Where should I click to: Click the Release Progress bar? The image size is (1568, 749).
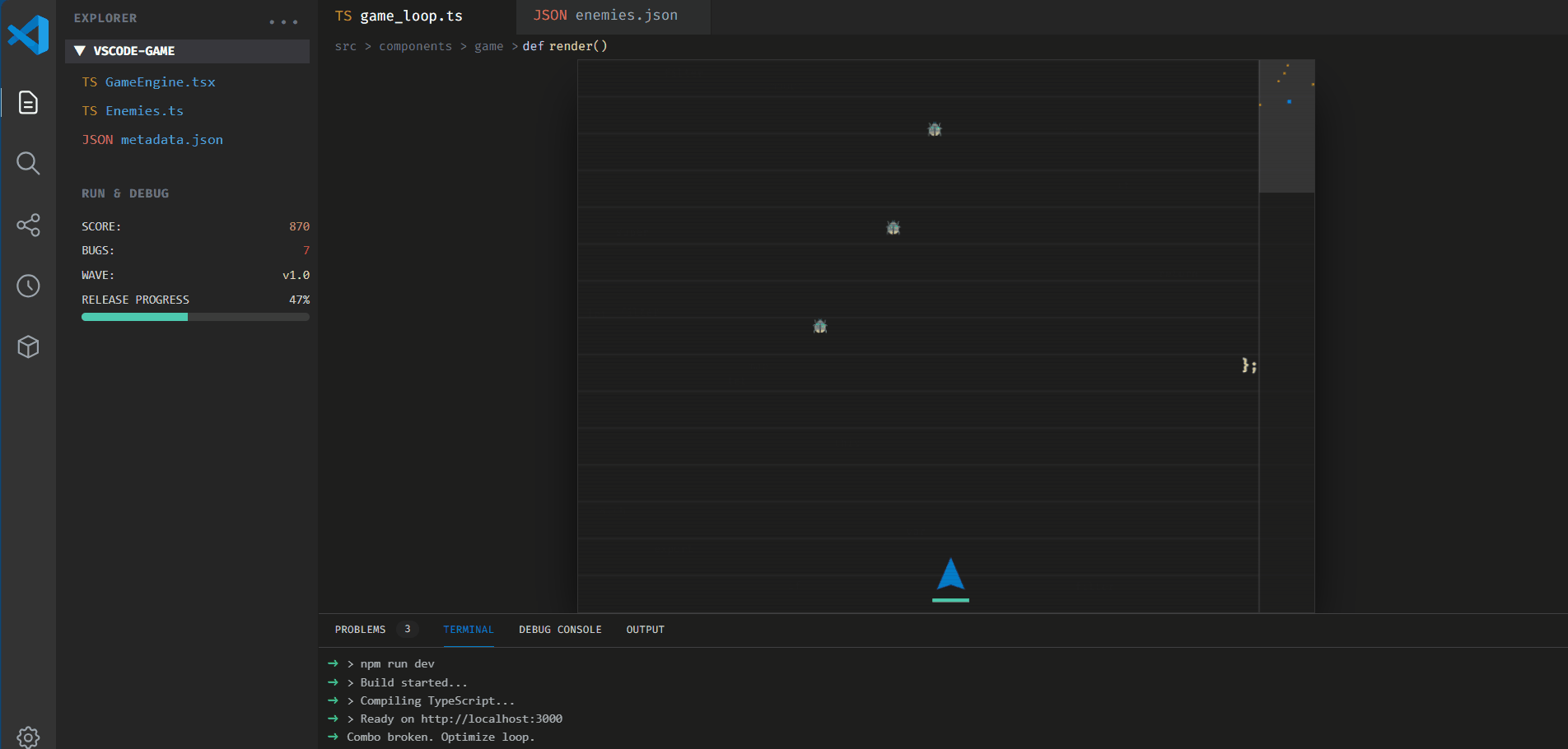click(x=195, y=317)
